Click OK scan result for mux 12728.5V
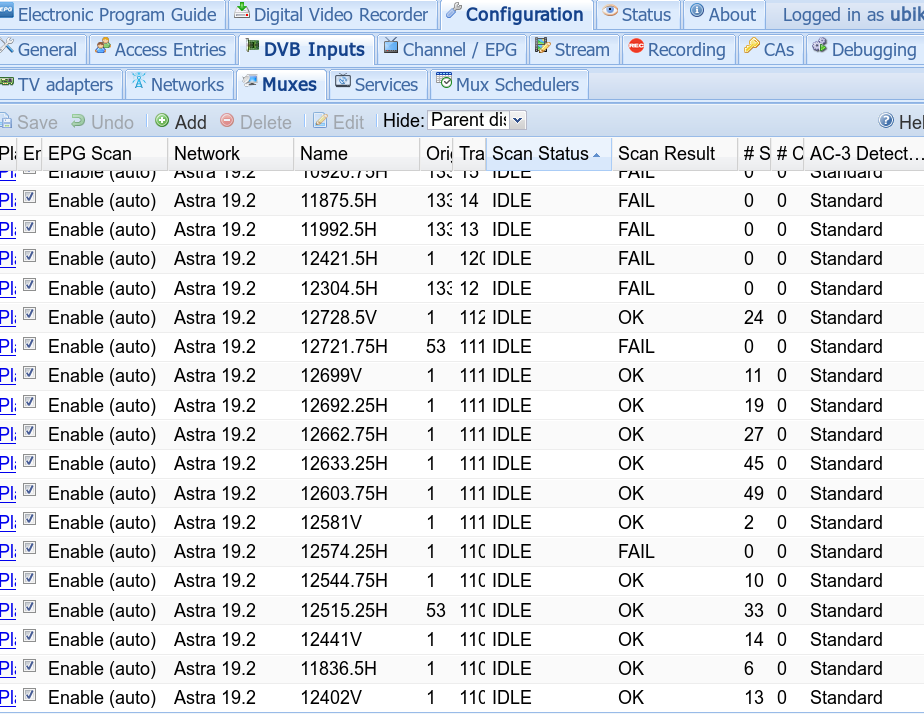924x714 pixels. point(631,318)
